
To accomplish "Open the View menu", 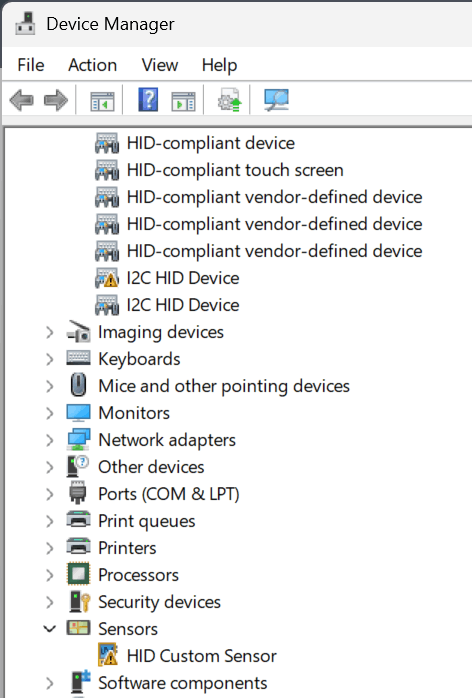I will [x=160, y=65].
